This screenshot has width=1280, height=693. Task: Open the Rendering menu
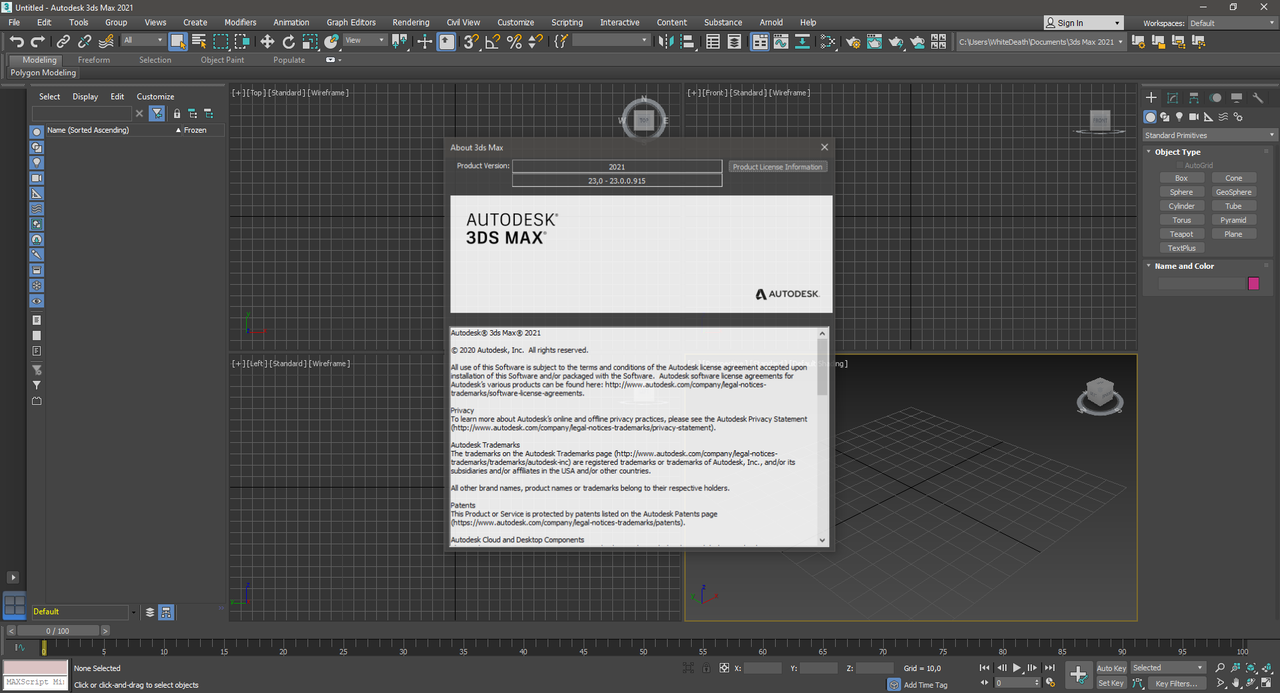(411, 22)
